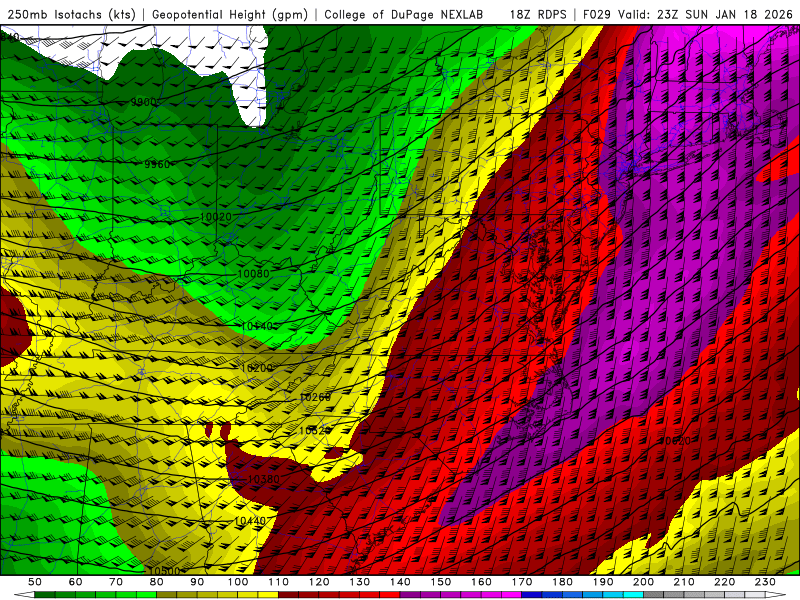Click the 220 knot value on the color scale
Image resolution: width=800 pixels, height=600 pixels.
click(725, 582)
